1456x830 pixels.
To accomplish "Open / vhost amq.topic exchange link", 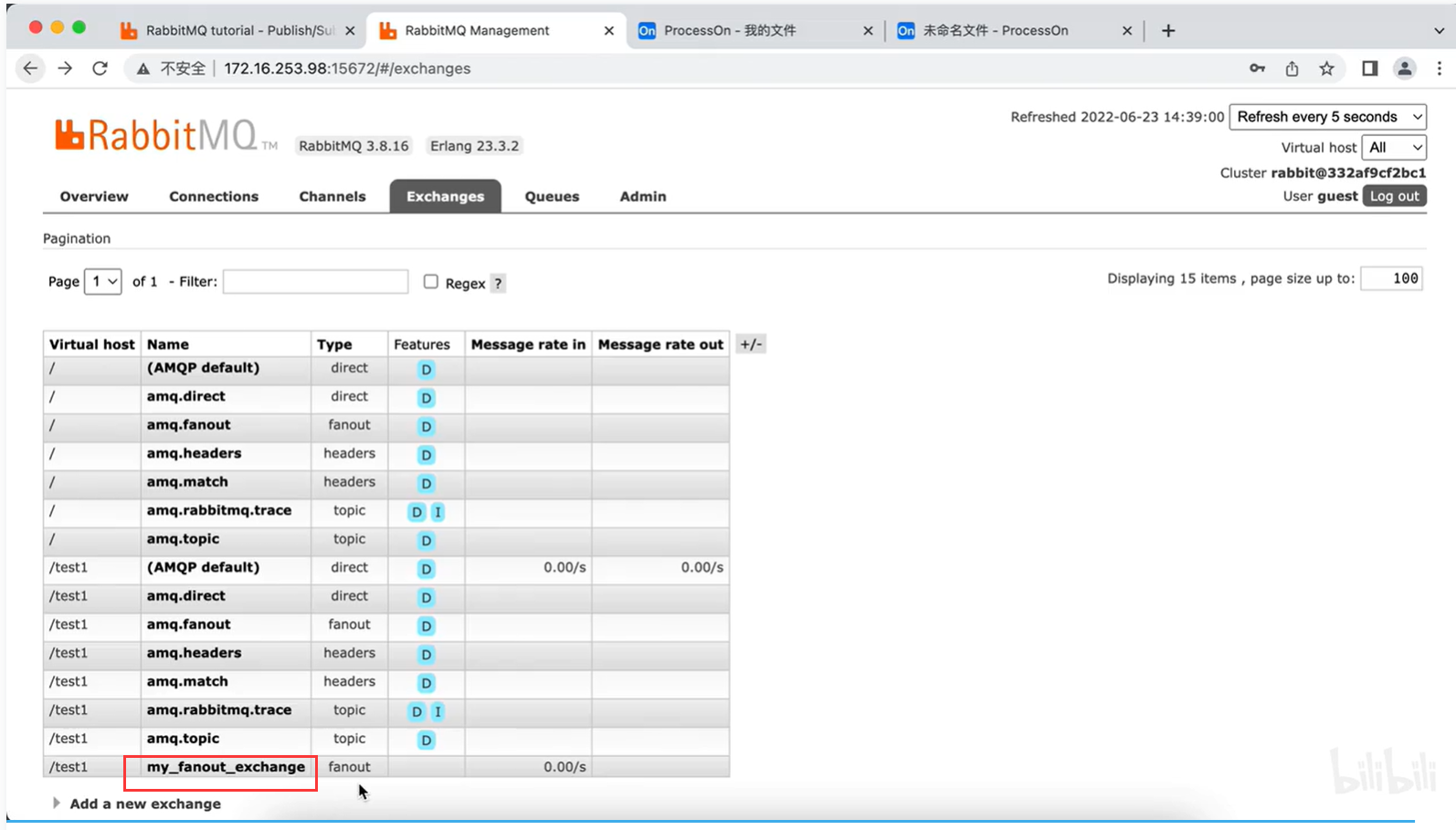I will point(183,539).
